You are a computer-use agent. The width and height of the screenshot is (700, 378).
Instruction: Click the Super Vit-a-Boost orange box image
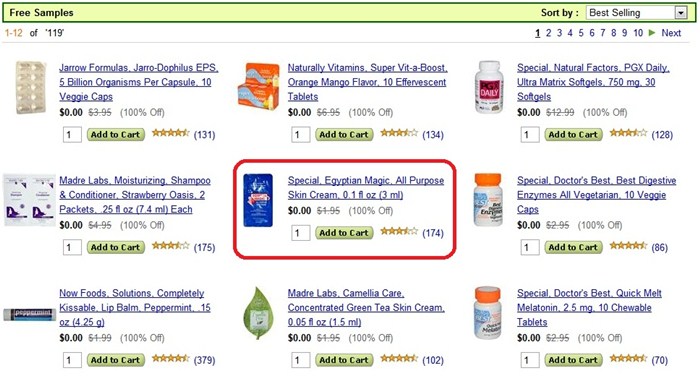(258, 86)
